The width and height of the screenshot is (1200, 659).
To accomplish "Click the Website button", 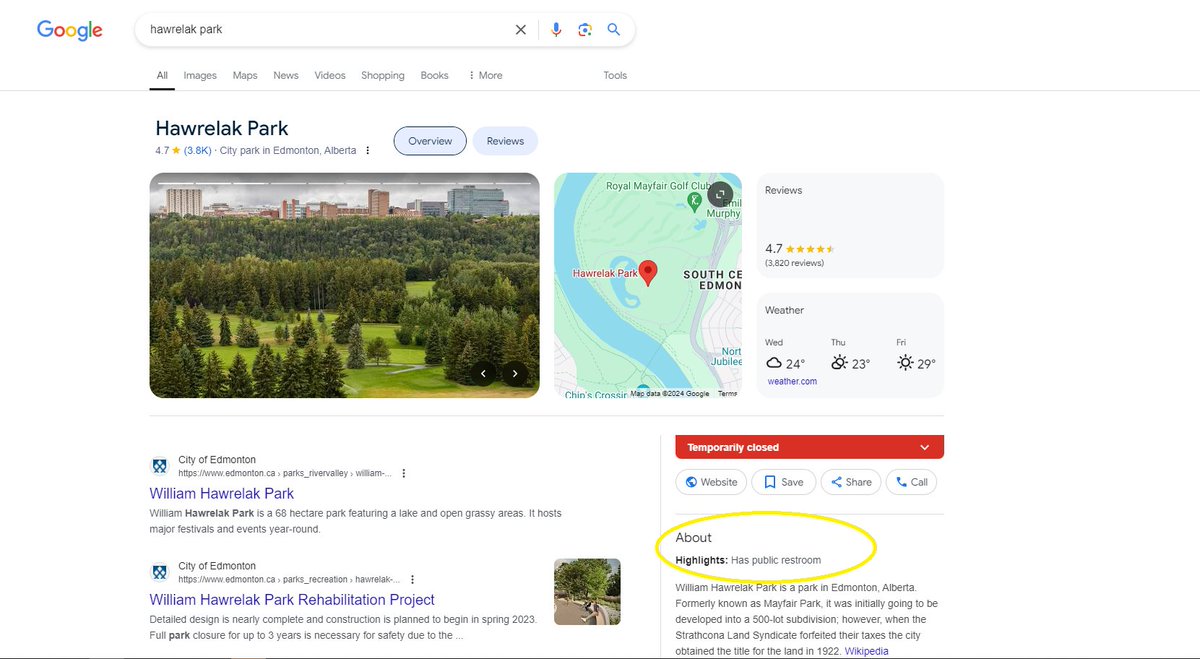I will pos(711,482).
